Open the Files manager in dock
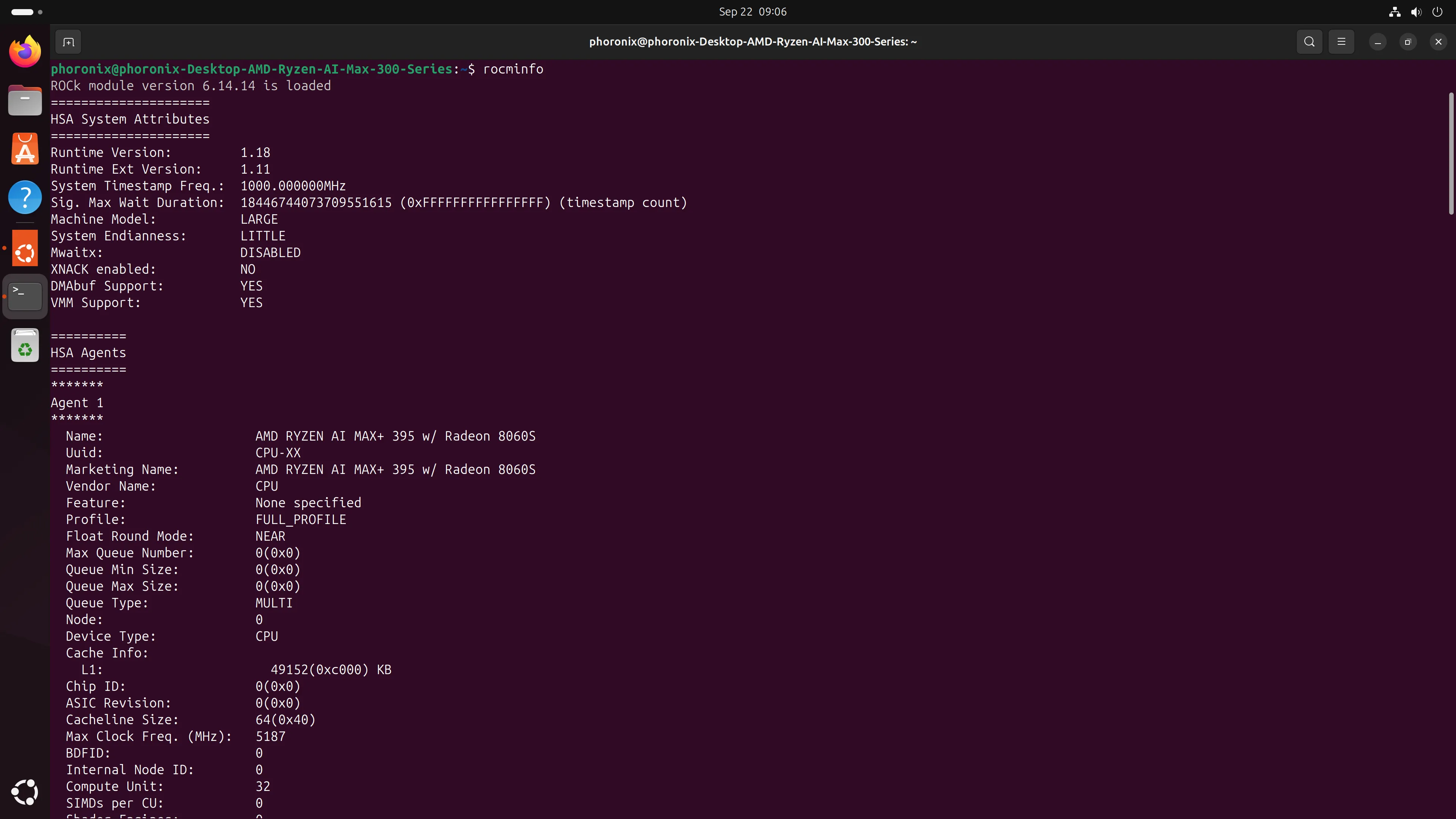Viewport: 1456px width, 819px height. click(x=25, y=100)
